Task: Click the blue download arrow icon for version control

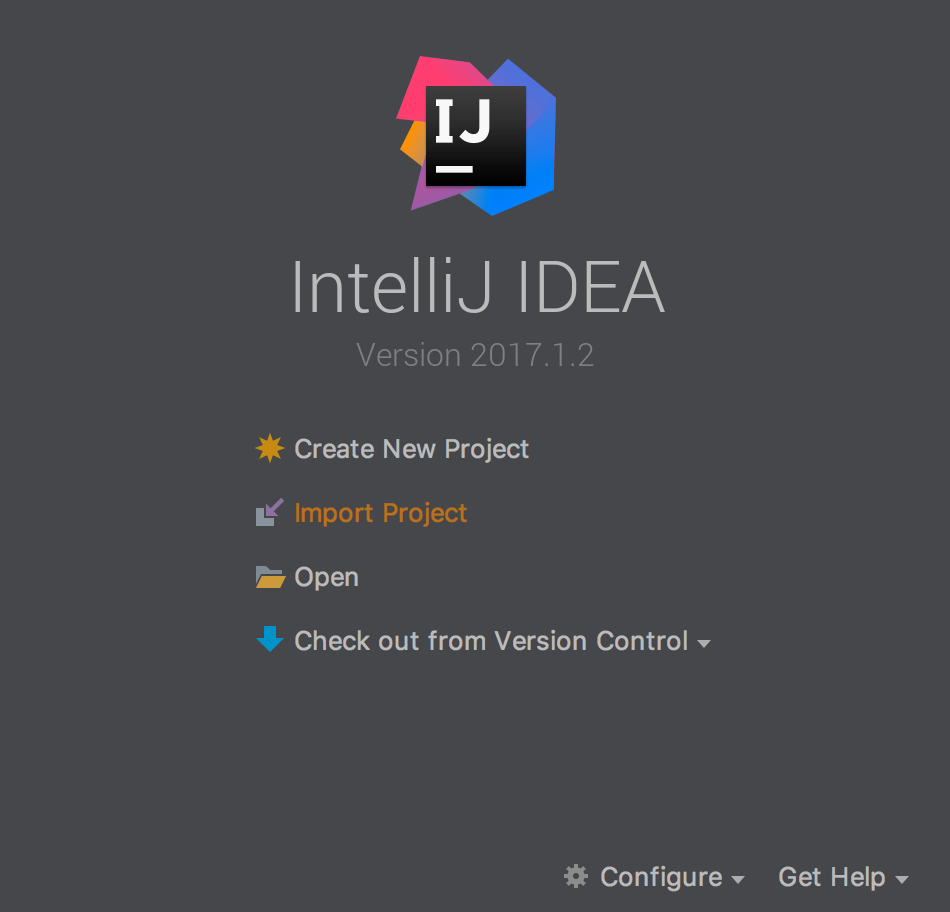Action: [270, 640]
